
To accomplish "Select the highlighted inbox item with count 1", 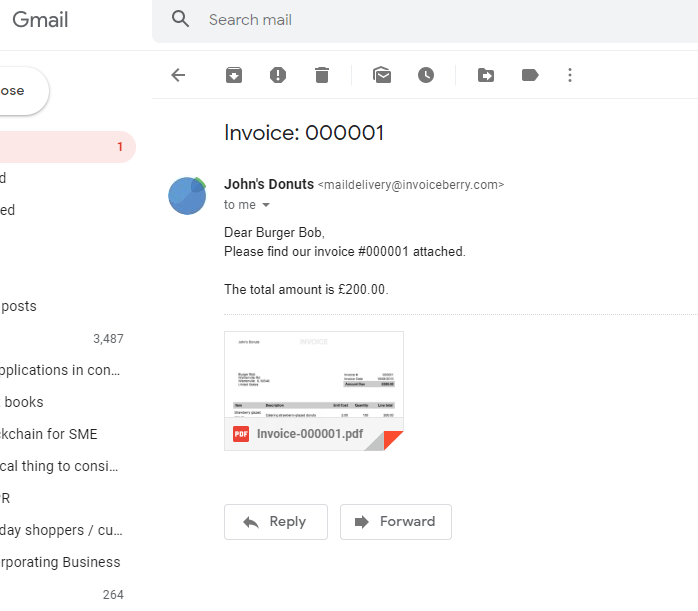I will (67, 147).
